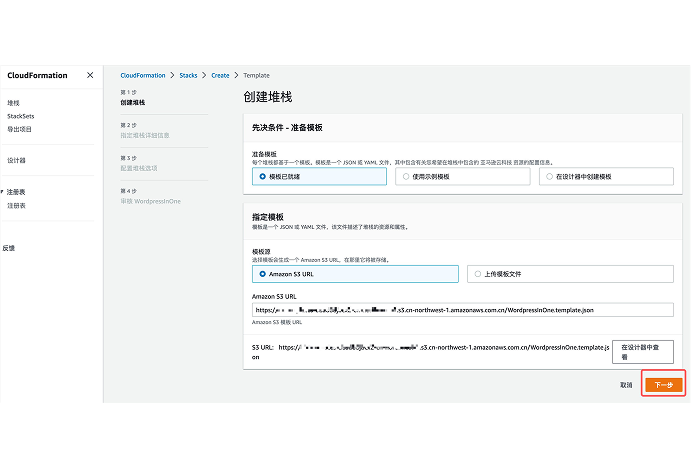
Task: Open 导出项目 in the sidebar
Action: (x=19, y=129)
